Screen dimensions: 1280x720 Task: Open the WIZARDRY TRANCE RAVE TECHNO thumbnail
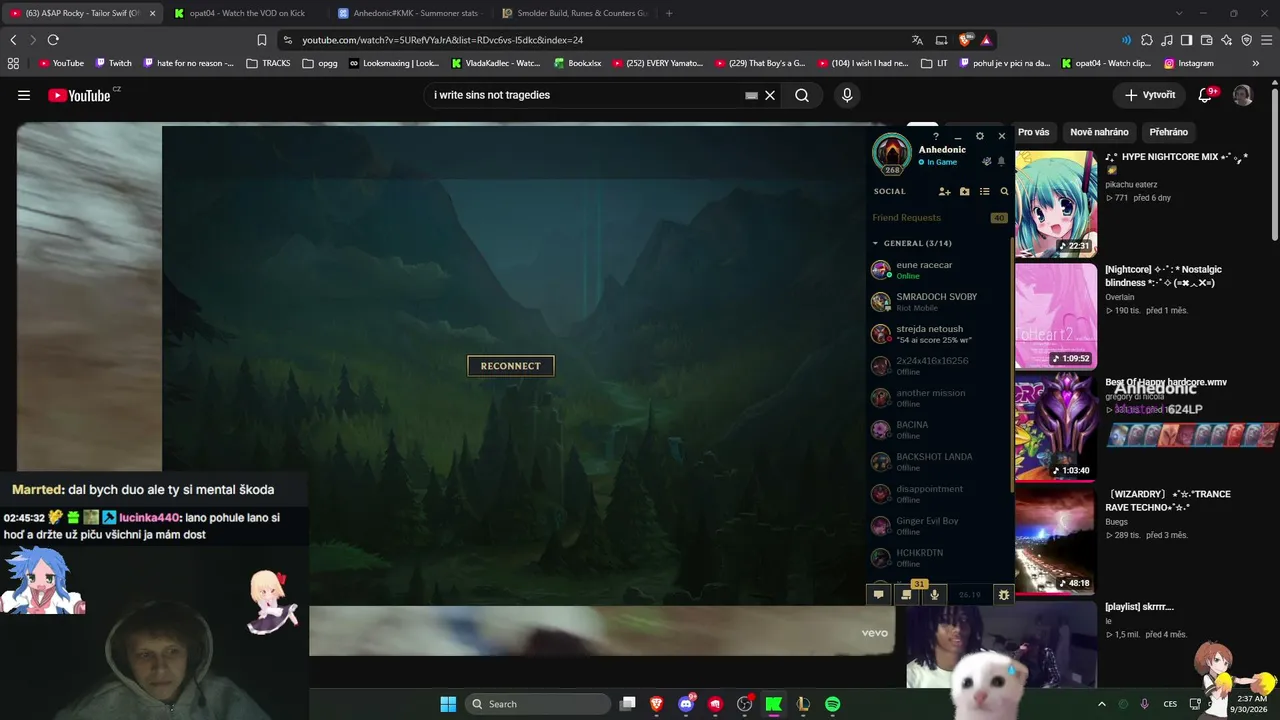click(x=1056, y=540)
